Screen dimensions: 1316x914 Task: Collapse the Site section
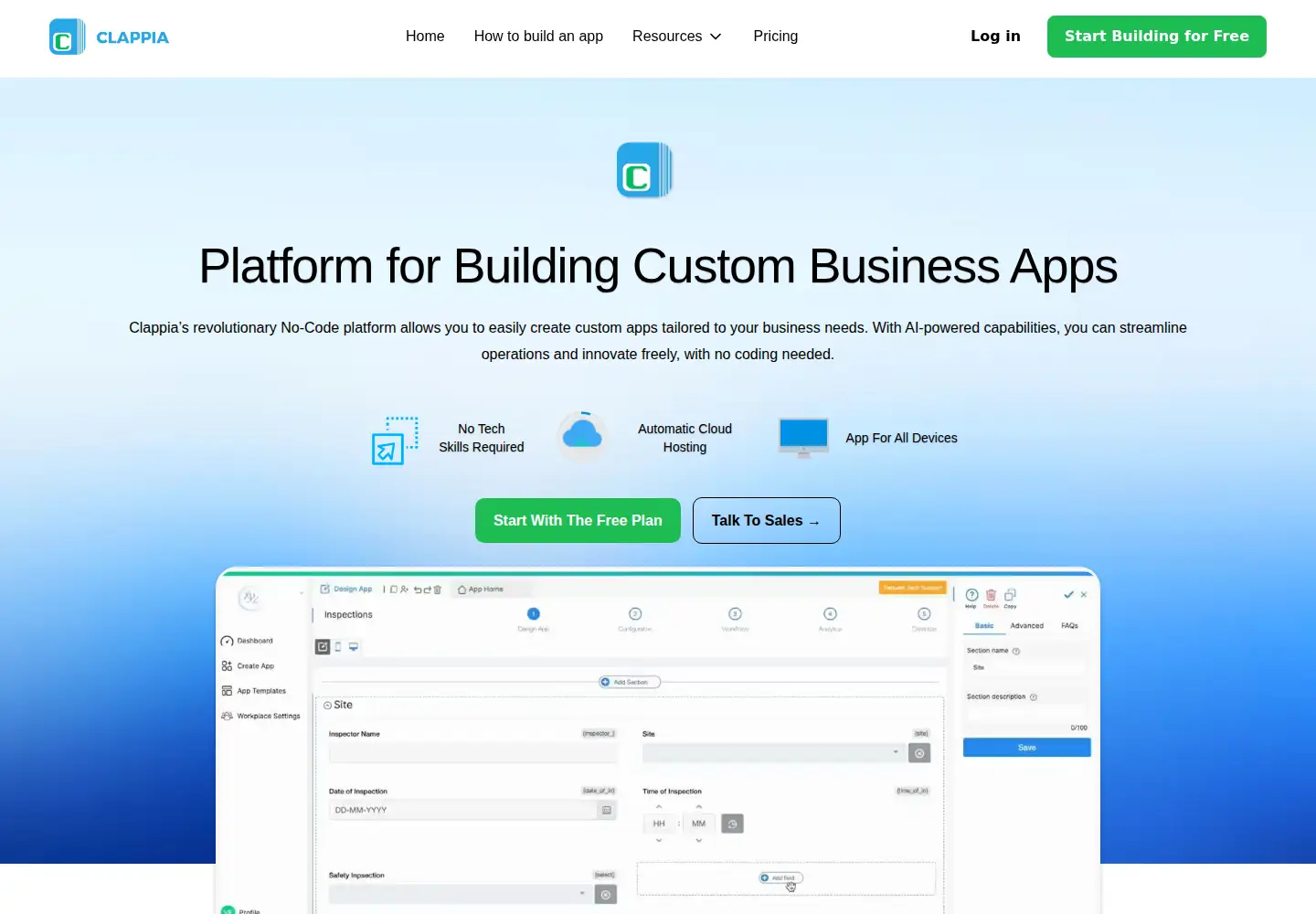click(x=327, y=706)
